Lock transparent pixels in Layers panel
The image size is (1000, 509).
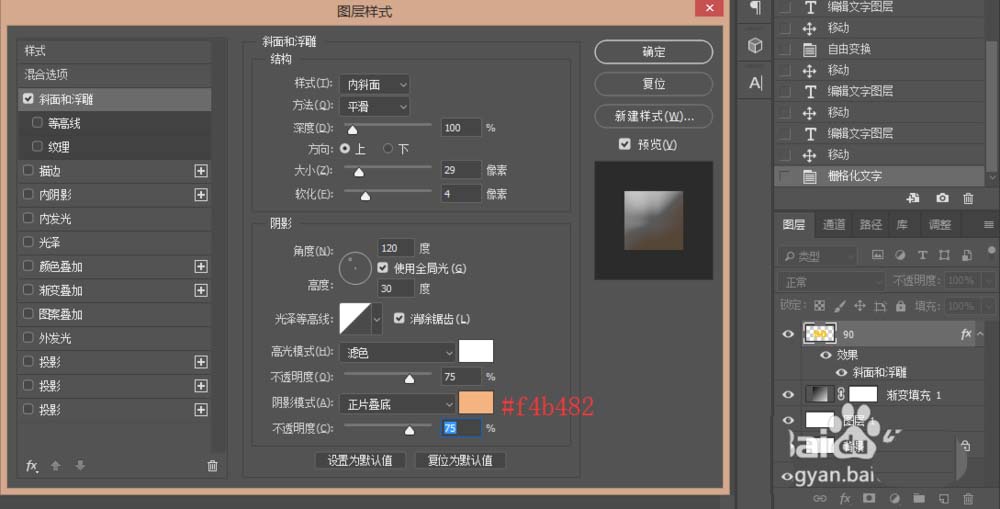820,306
